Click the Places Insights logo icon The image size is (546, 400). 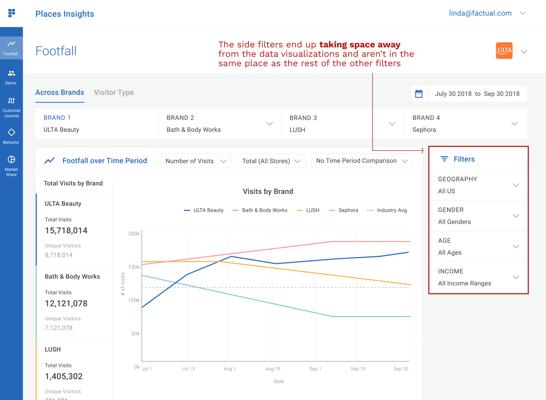tap(11, 13)
